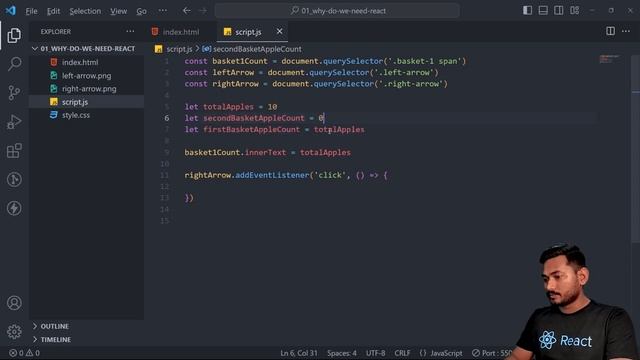Click the Ln 6, Col 31 indicator
This screenshot has width=640, height=360.
click(298, 353)
